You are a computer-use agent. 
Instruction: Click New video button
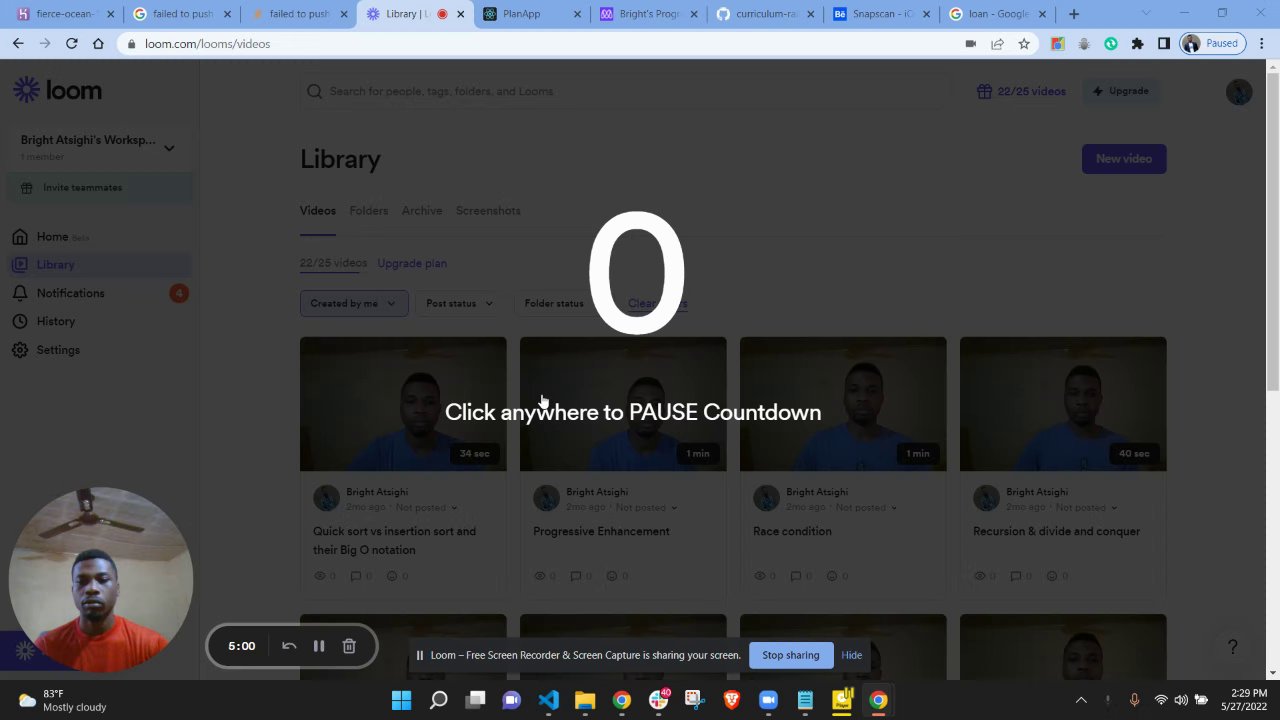1124,159
